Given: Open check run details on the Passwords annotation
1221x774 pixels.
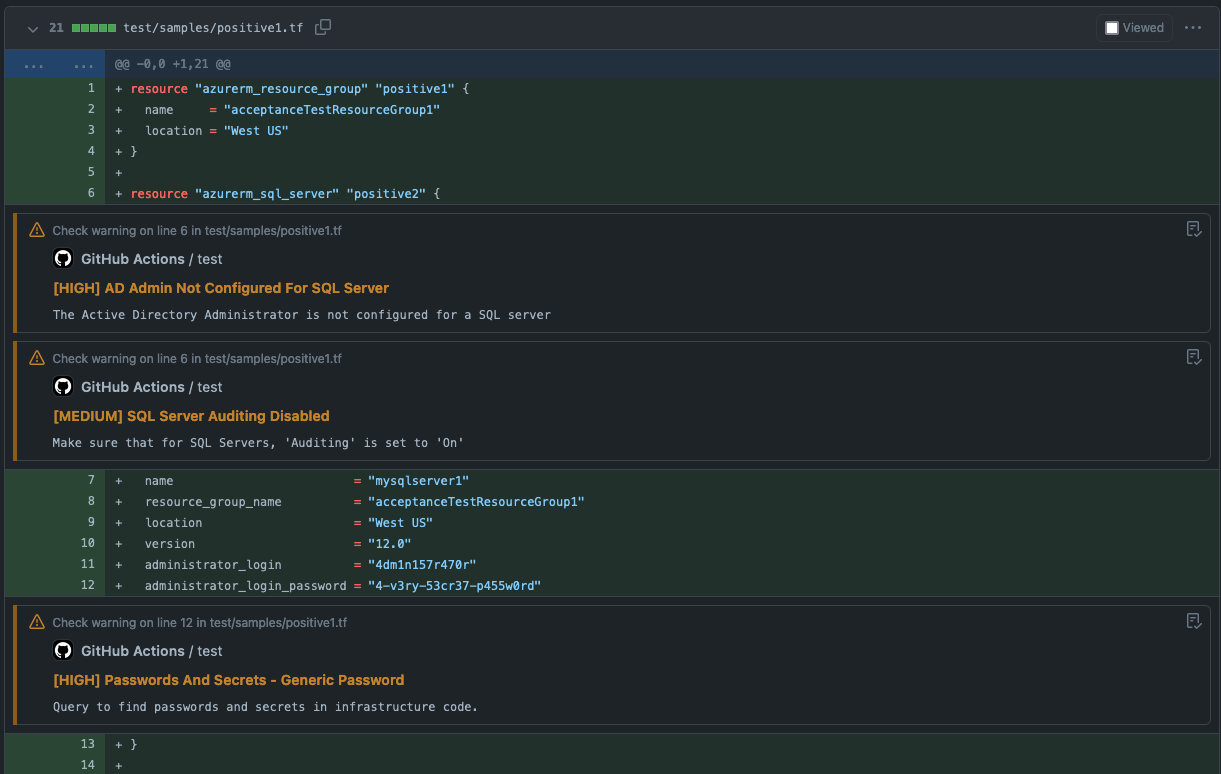Looking at the screenshot, I should point(1194,621).
